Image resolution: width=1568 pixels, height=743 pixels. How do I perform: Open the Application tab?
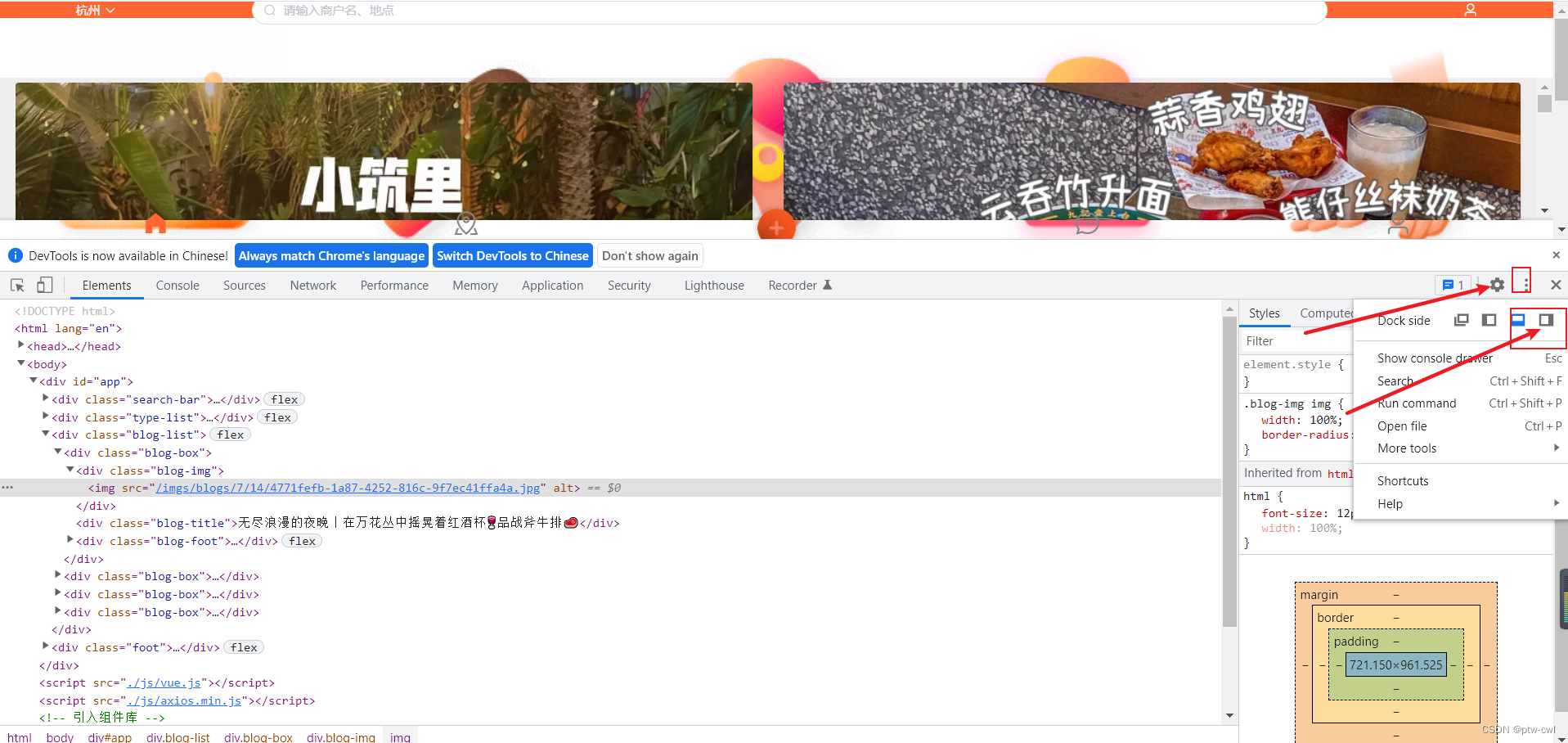(x=553, y=286)
